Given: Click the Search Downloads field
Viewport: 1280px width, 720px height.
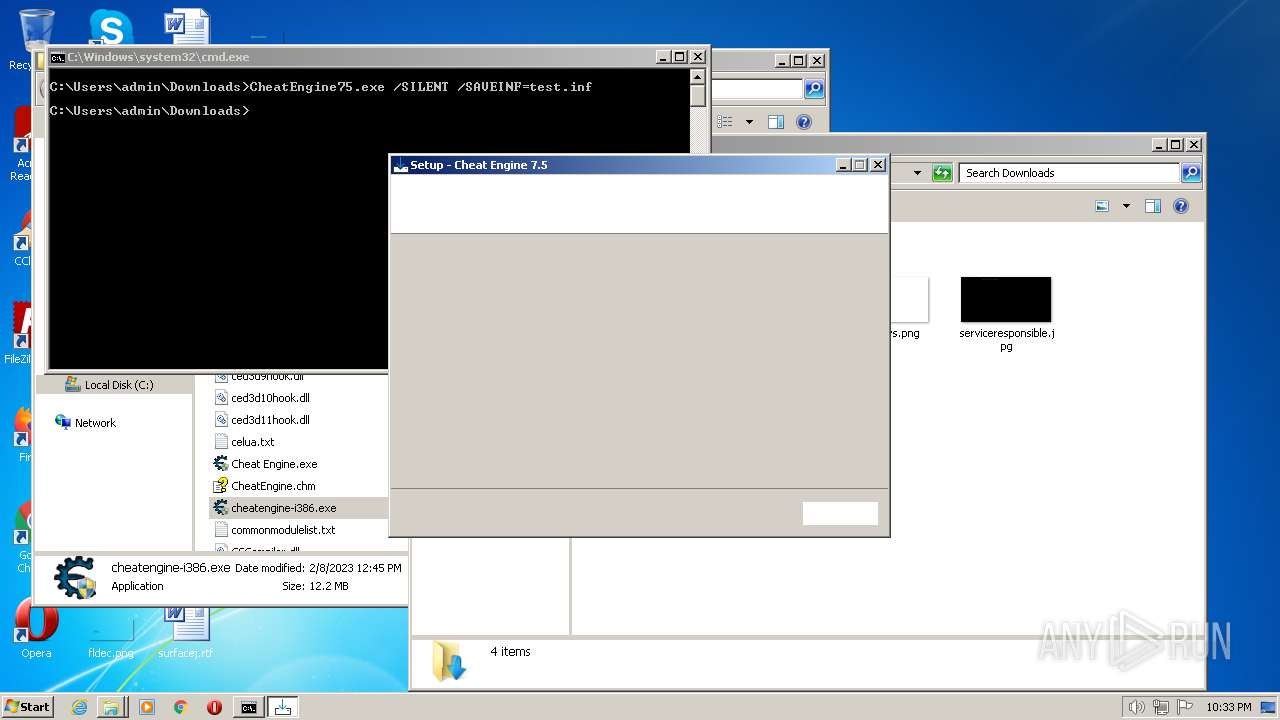Looking at the screenshot, I should pyautogui.click(x=1069, y=173).
